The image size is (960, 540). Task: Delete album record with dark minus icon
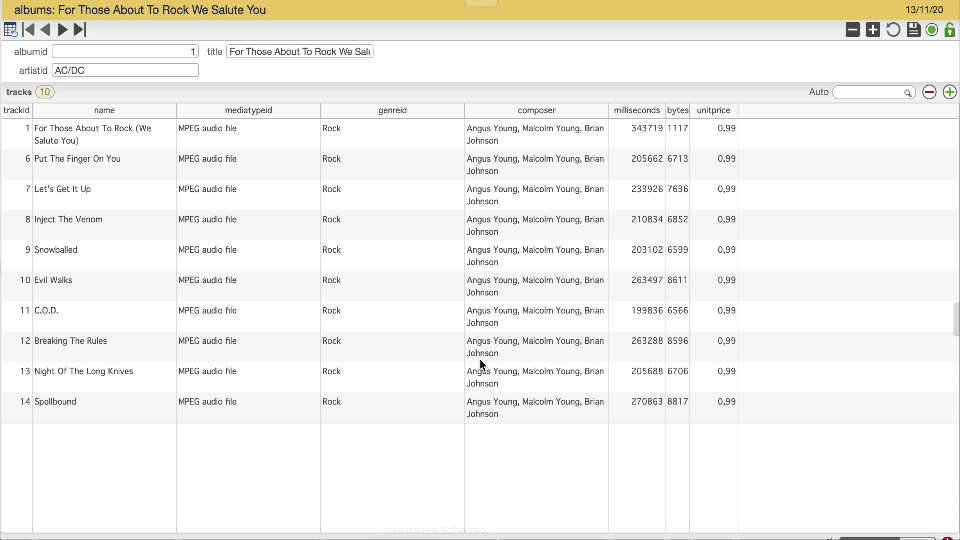tap(853, 29)
